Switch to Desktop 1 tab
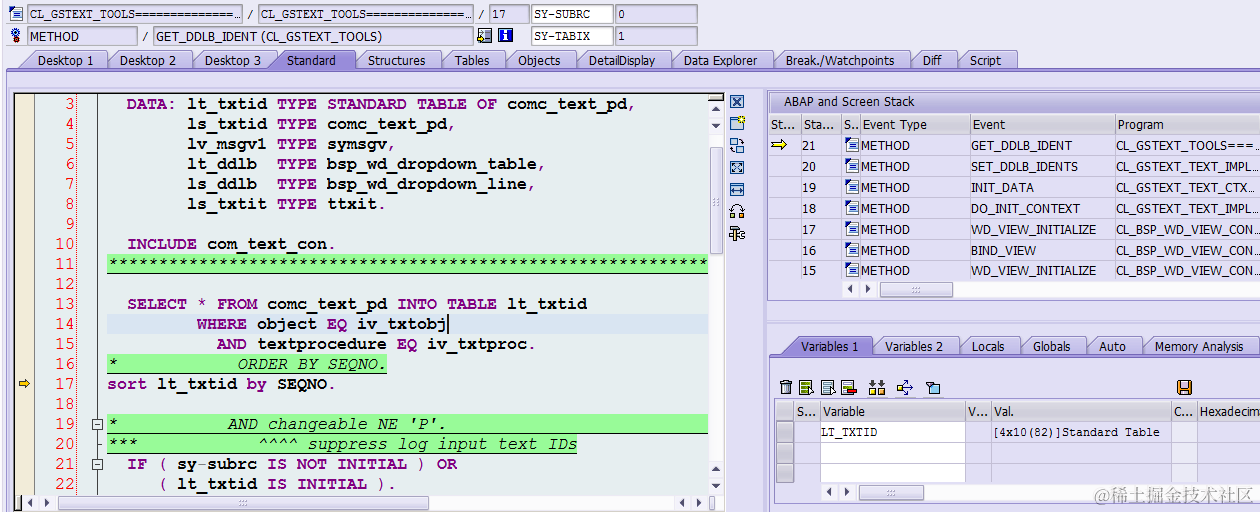The width and height of the screenshot is (1260, 512). point(65,60)
